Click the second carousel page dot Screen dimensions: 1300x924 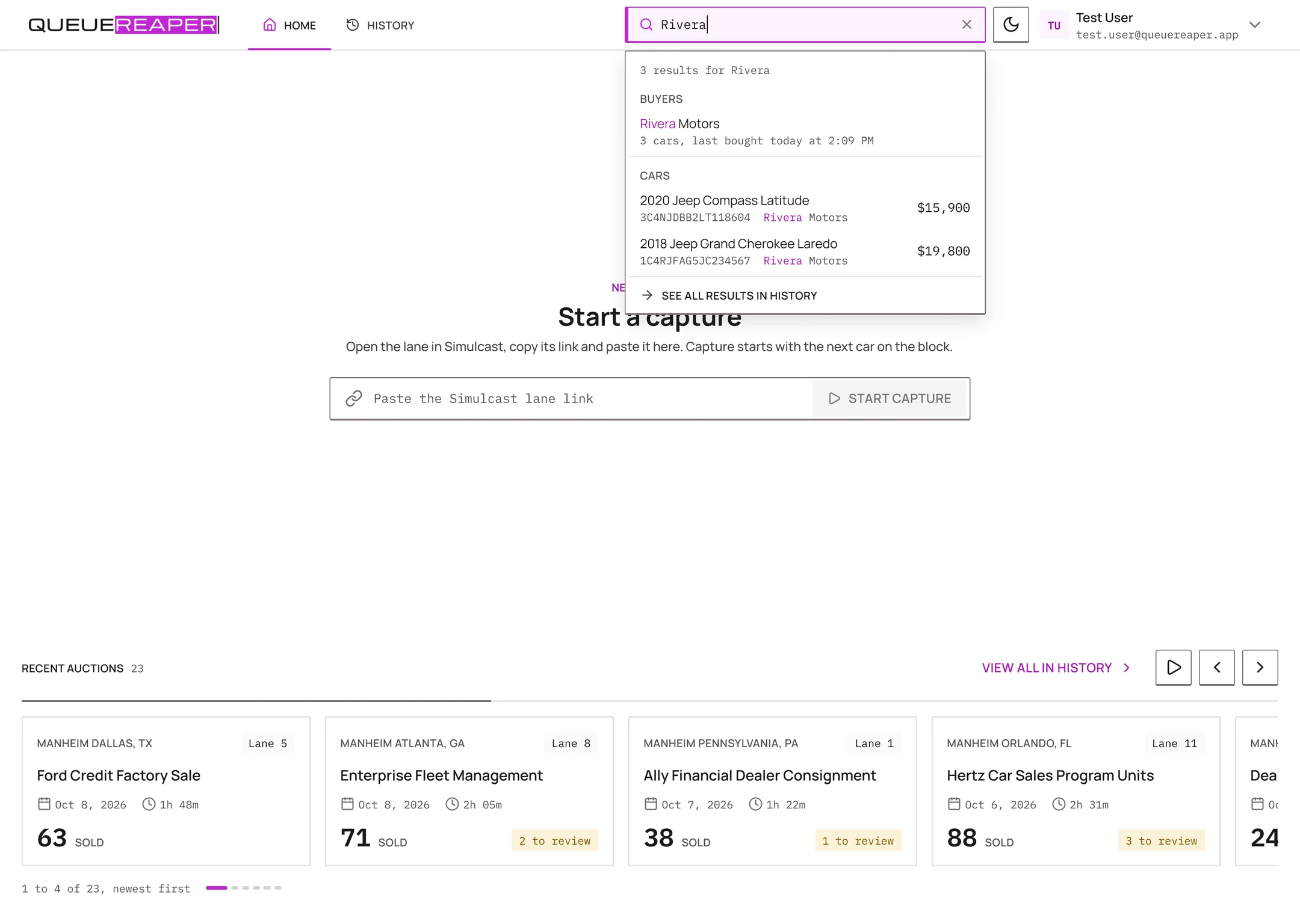[235, 888]
